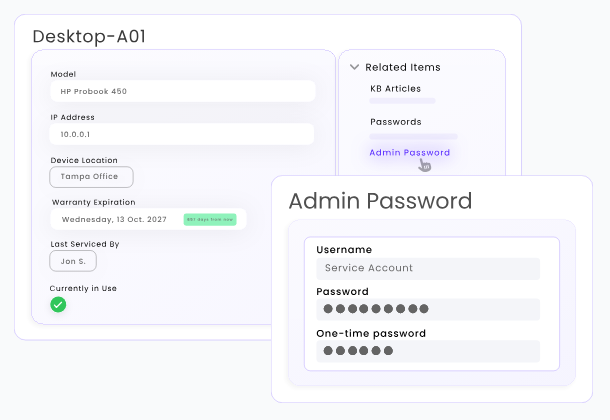The height and width of the screenshot is (420, 610).
Task: Select the Device Location label
Action: click(x=84, y=160)
